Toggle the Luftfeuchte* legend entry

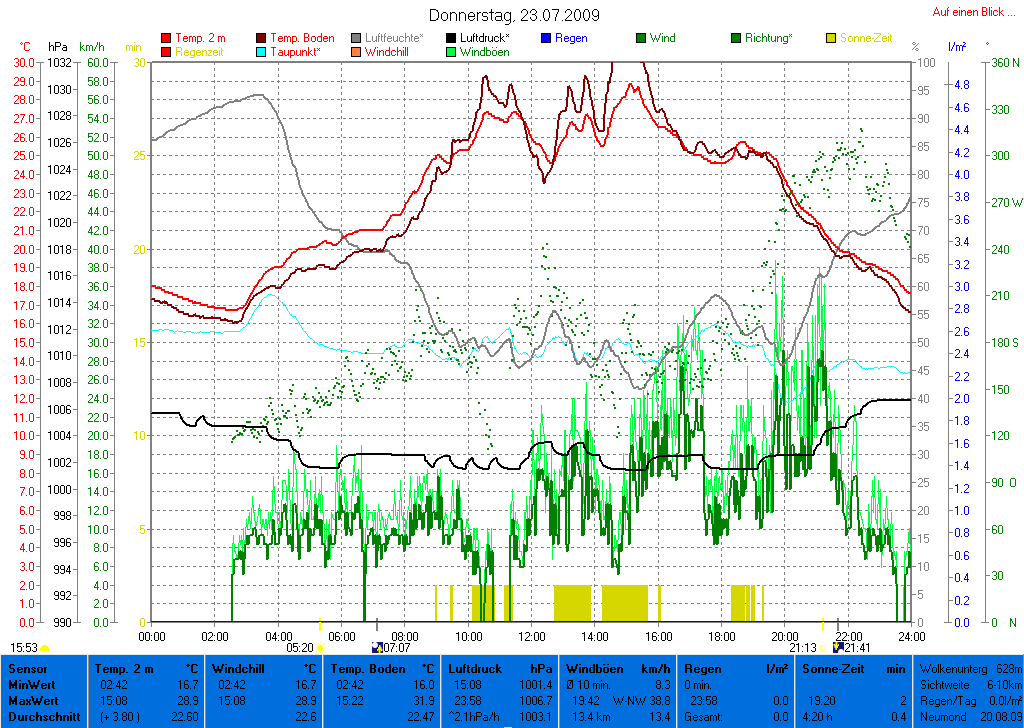(x=400, y=38)
